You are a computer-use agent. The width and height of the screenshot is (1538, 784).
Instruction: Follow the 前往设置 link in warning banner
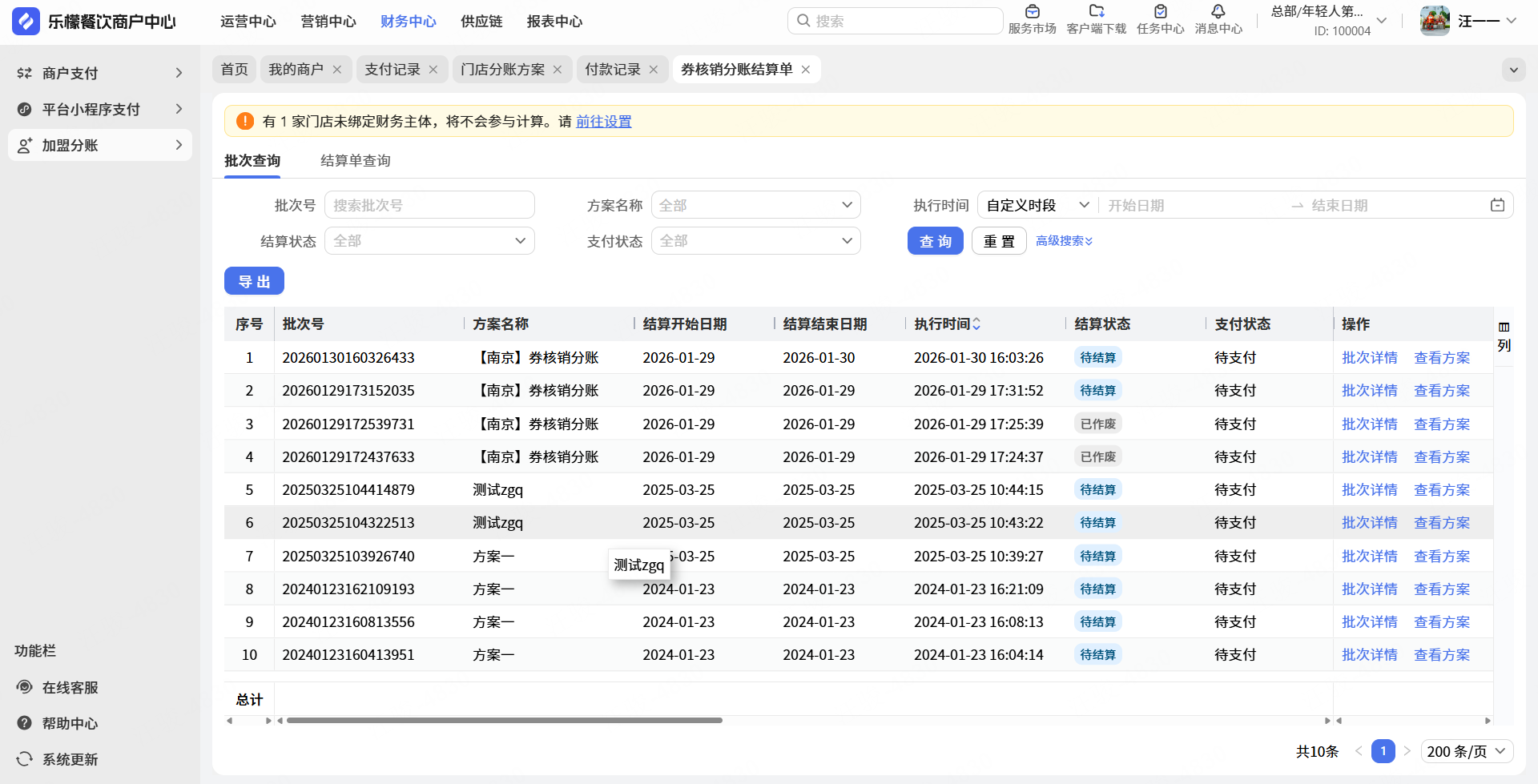(603, 122)
